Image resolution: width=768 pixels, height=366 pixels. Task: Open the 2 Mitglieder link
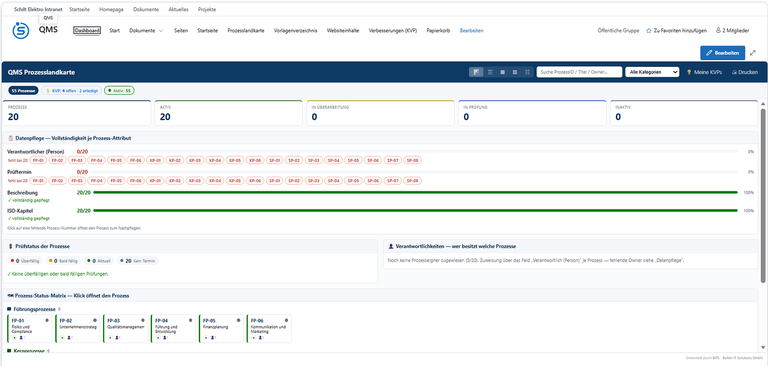[732, 30]
